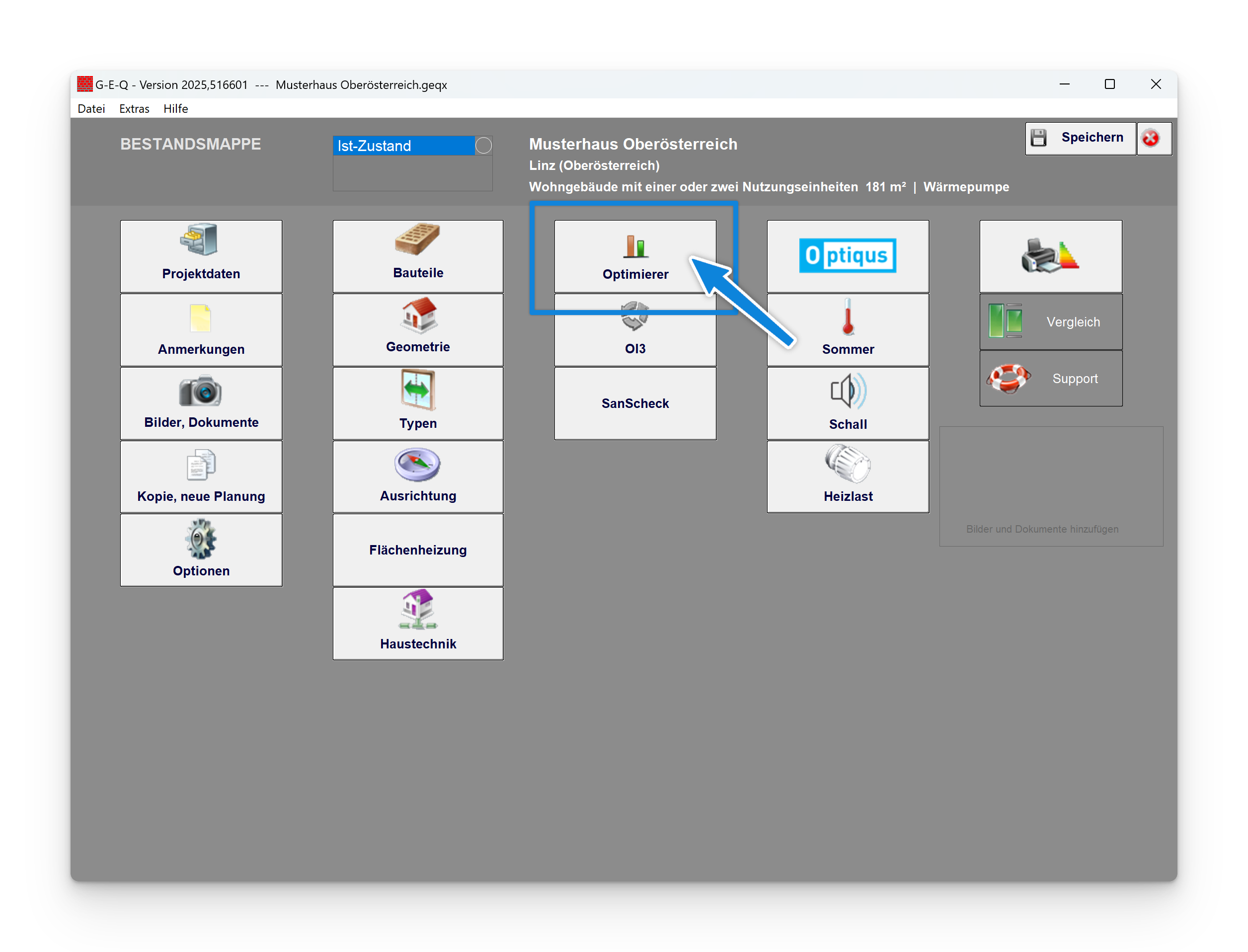Open the Extras menu
This screenshot has width=1248, height=952.
(134, 108)
